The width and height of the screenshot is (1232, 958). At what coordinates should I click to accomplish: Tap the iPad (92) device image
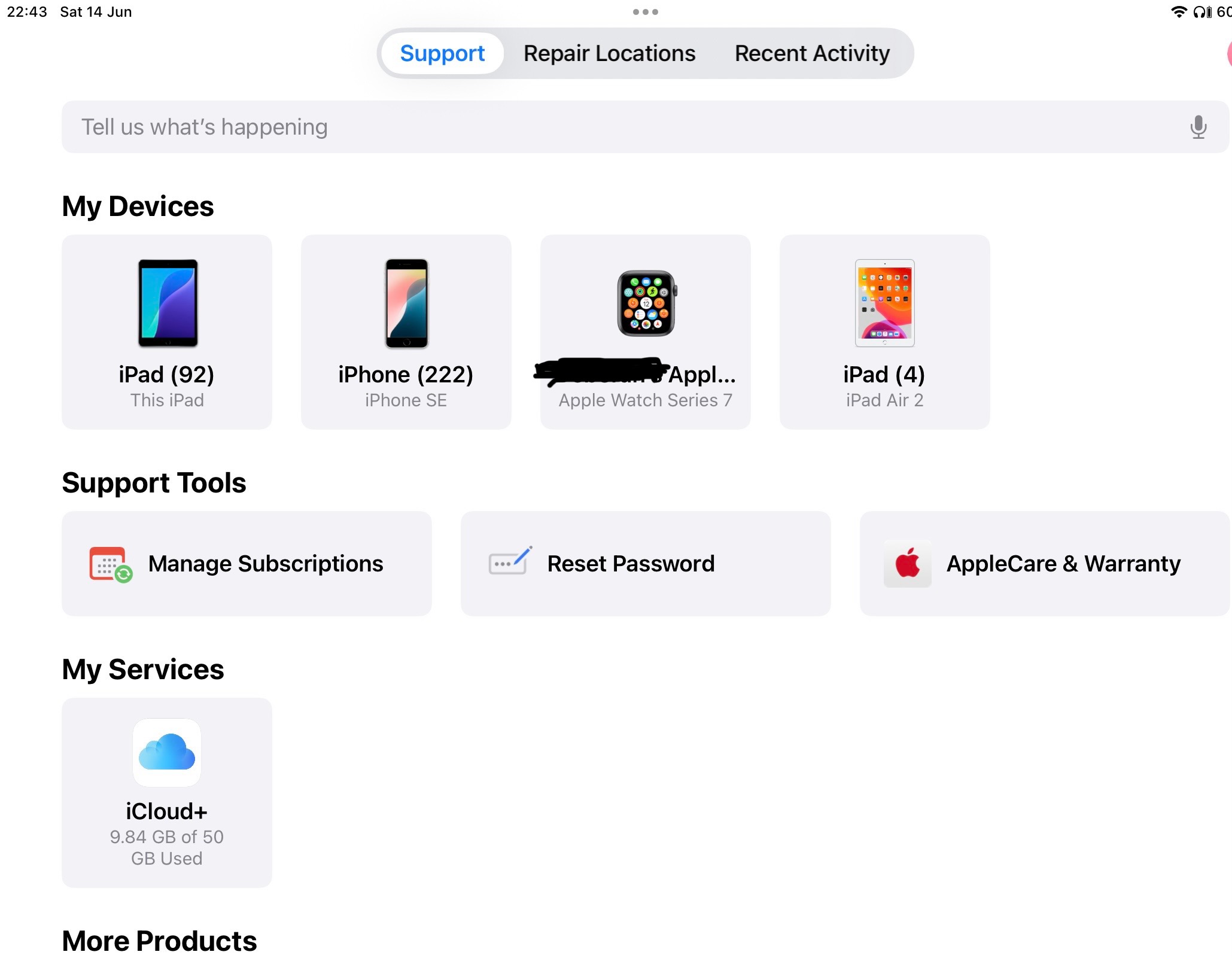pos(168,303)
